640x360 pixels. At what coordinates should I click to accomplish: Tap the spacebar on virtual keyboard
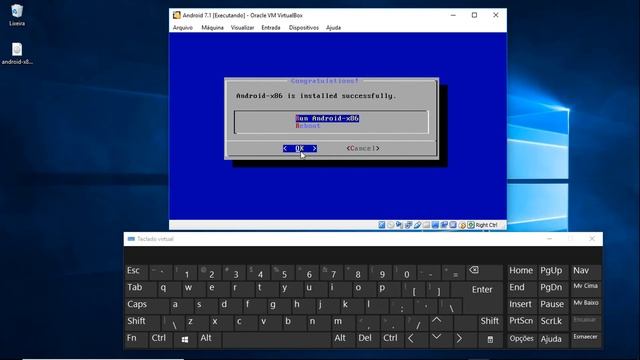click(x=276, y=339)
